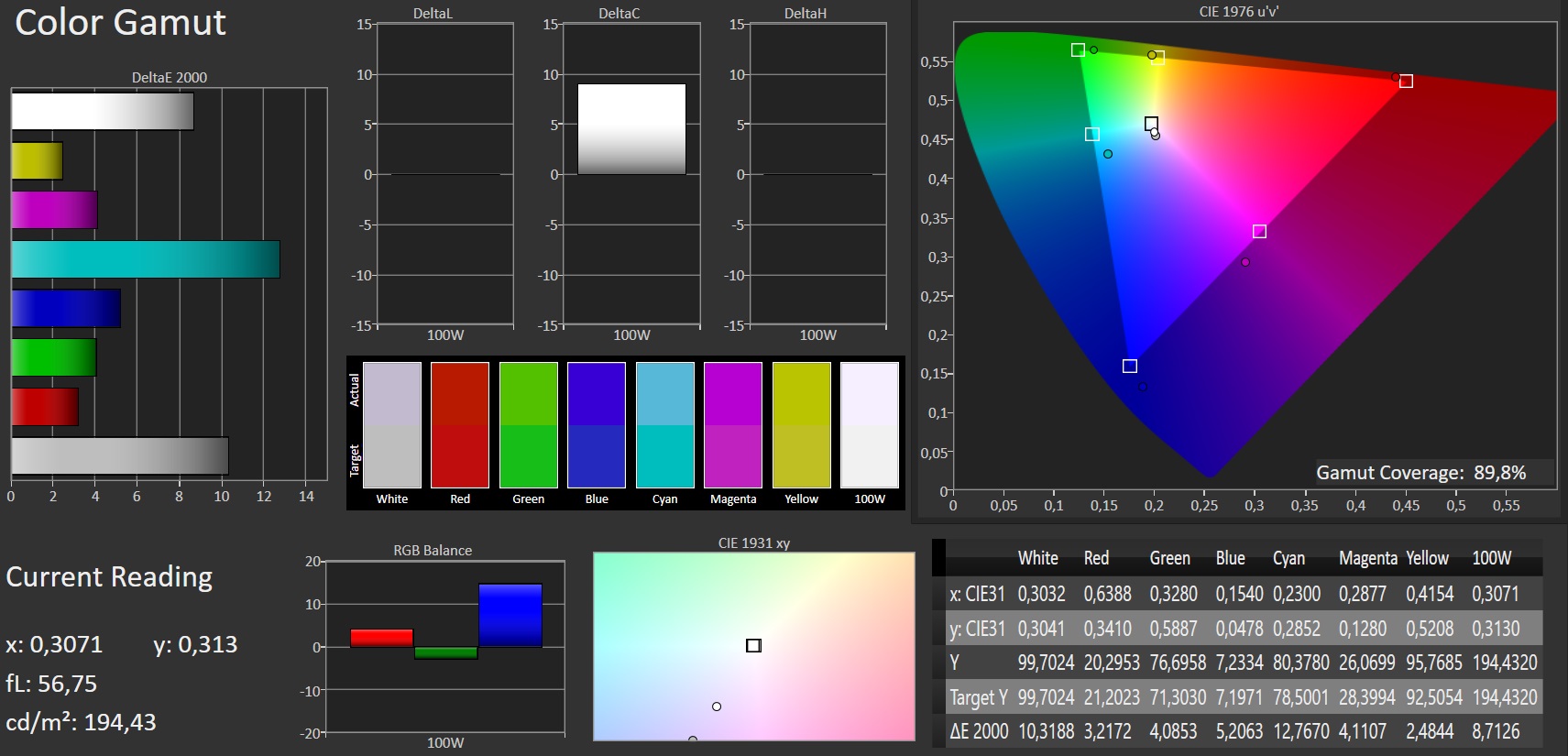Screen dimensions: 1568x756
Task: Click the green bar in RGB Balance chart
Action: tap(445, 652)
